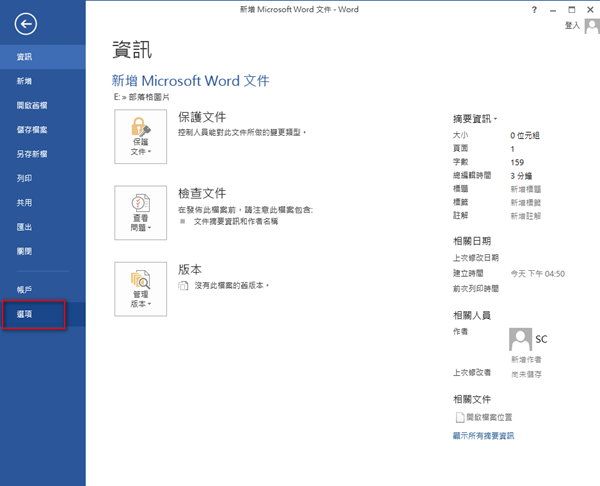Minimize the Word window

point(553,10)
